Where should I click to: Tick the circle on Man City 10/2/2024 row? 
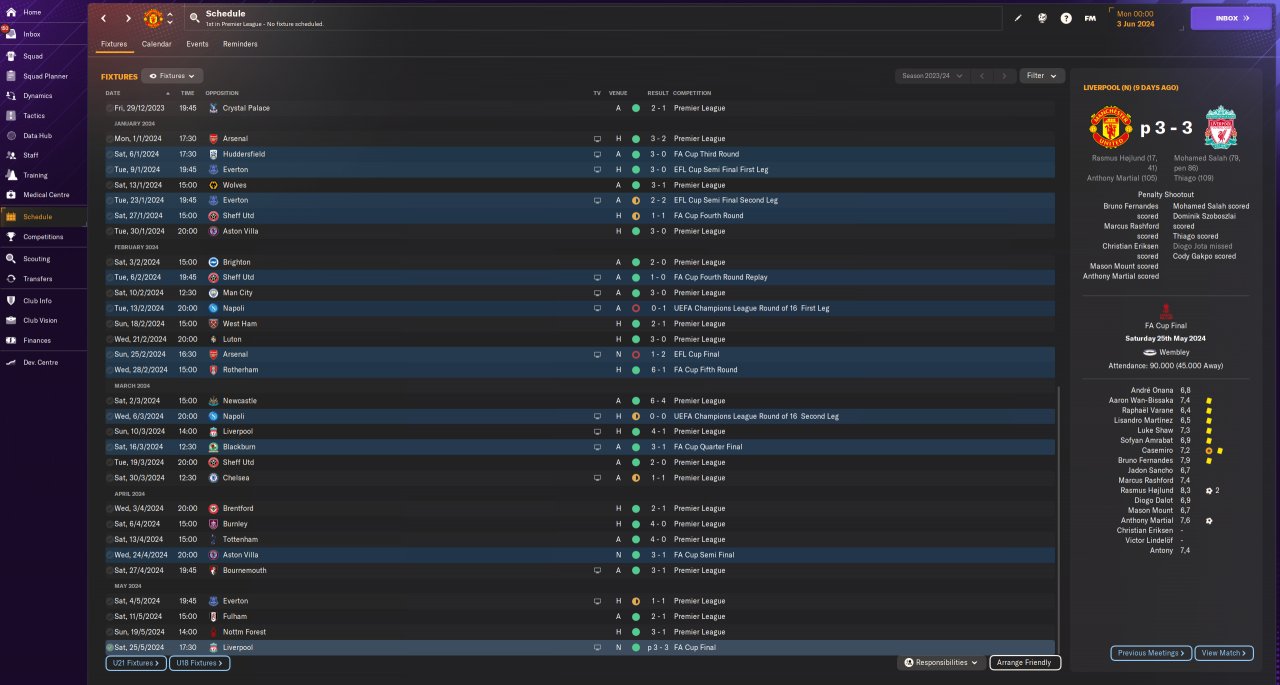[x=110, y=293]
